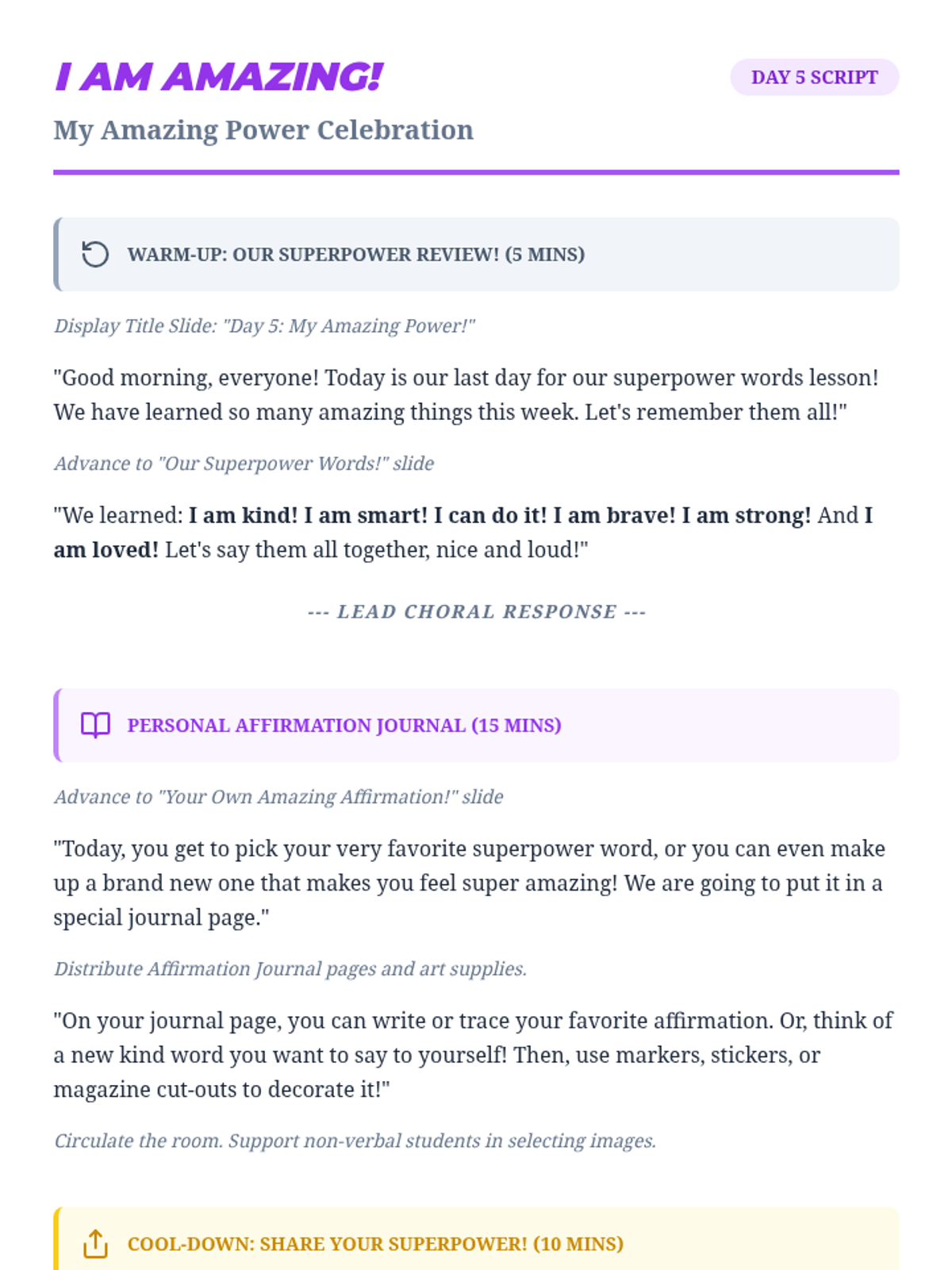This screenshot has height=1270, width=952.
Task: Click the open book journal icon
Action: 95,725
